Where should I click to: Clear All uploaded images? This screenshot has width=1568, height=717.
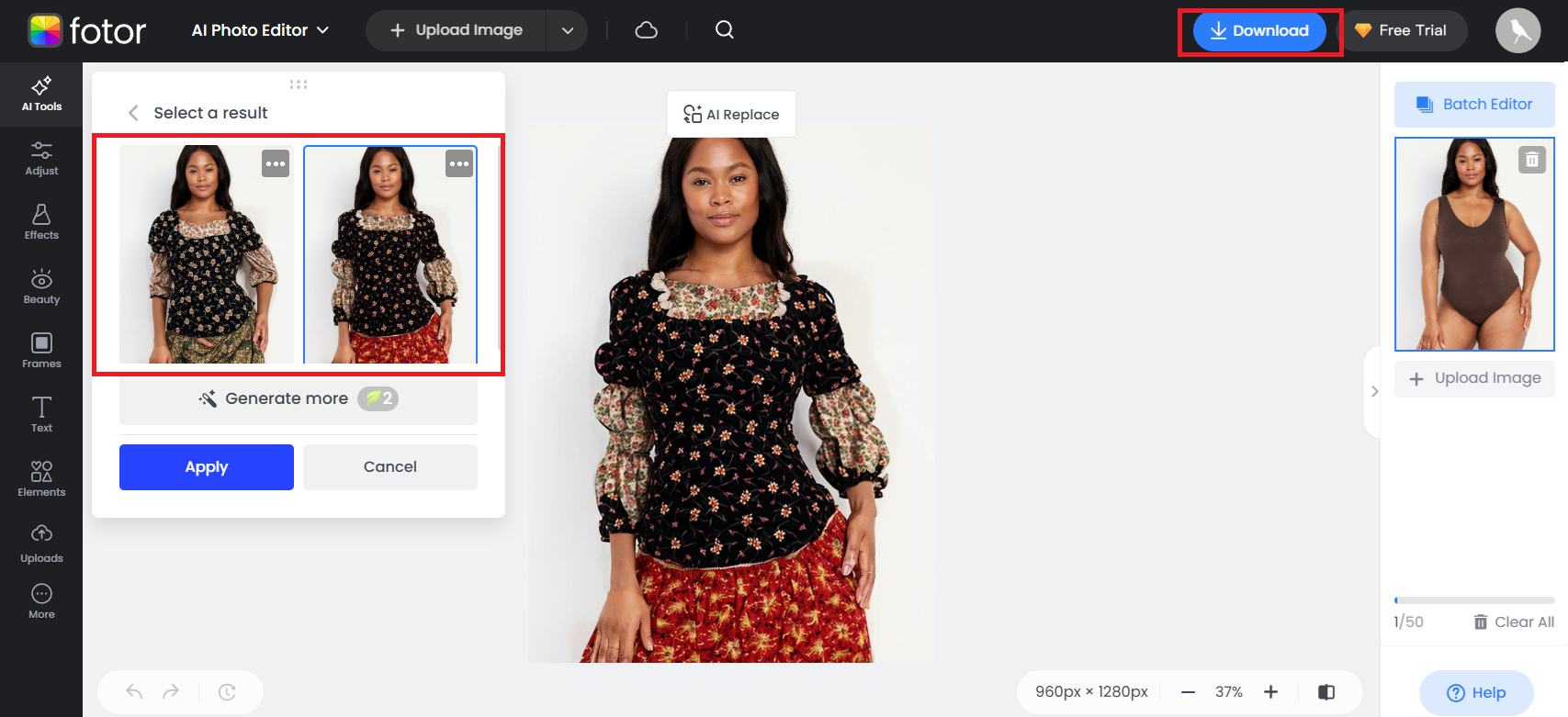pos(1514,622)
